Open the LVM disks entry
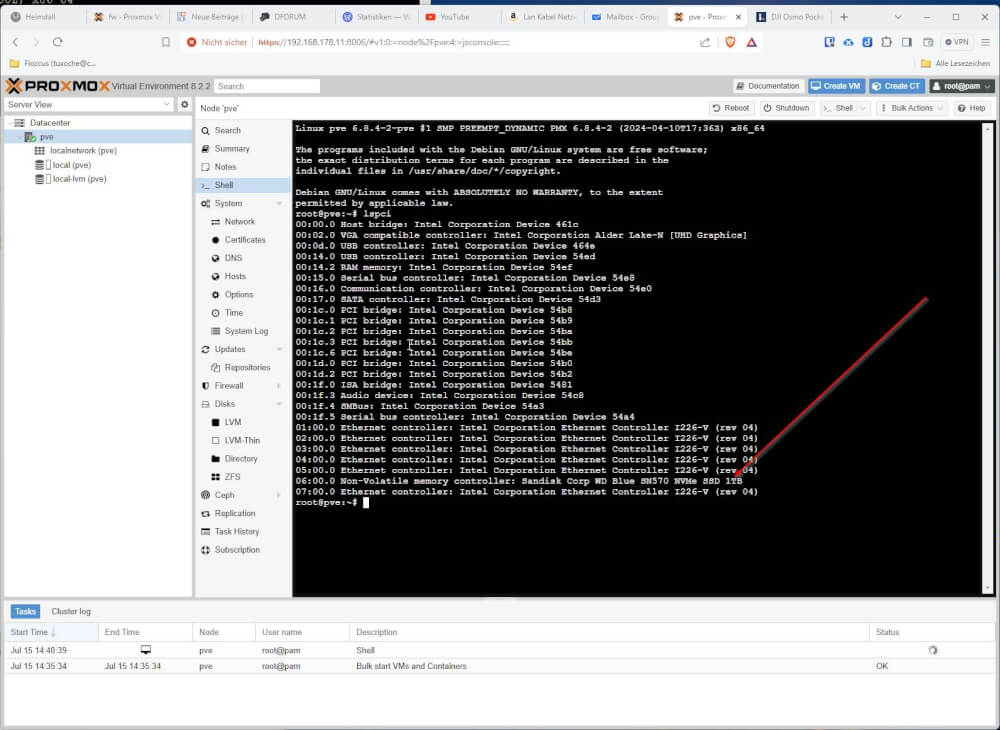 click(x=232, y=422)
